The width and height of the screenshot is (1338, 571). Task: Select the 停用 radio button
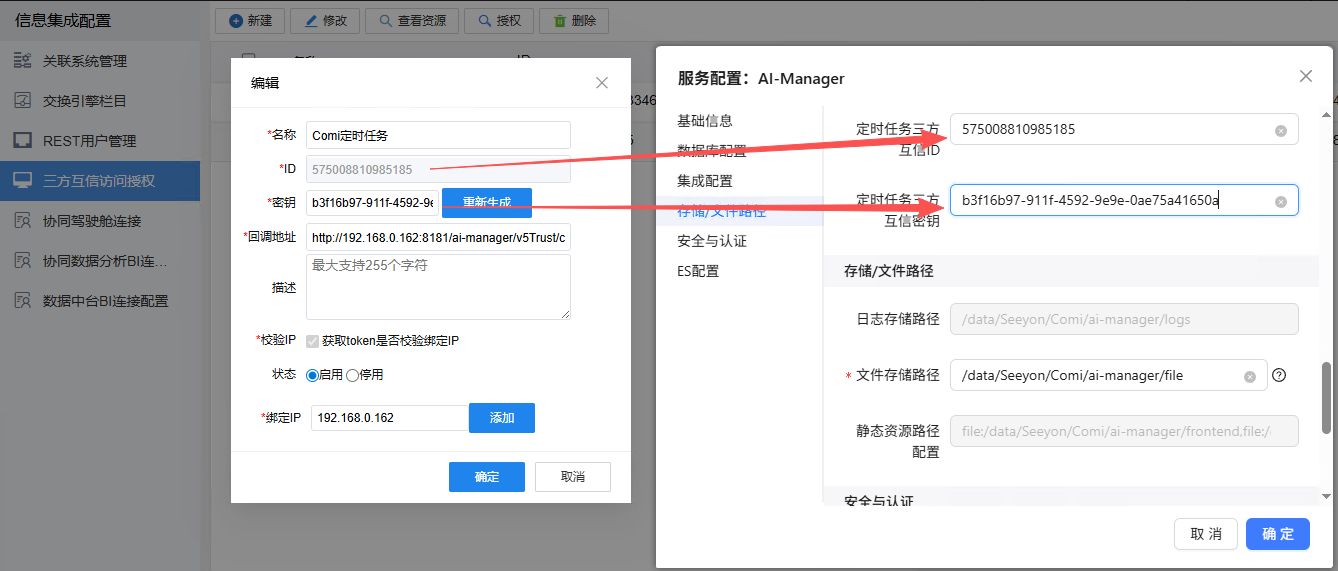pyautogui.click(x=352, y=375)
